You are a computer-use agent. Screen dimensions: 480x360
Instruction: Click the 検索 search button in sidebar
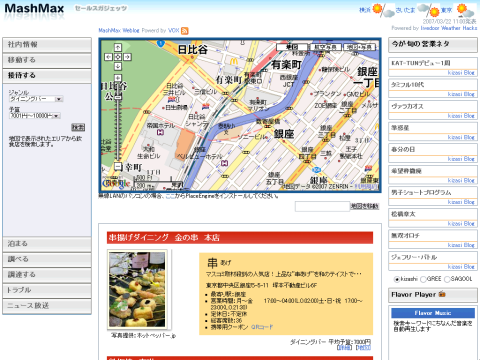click(x=78, y=127)
